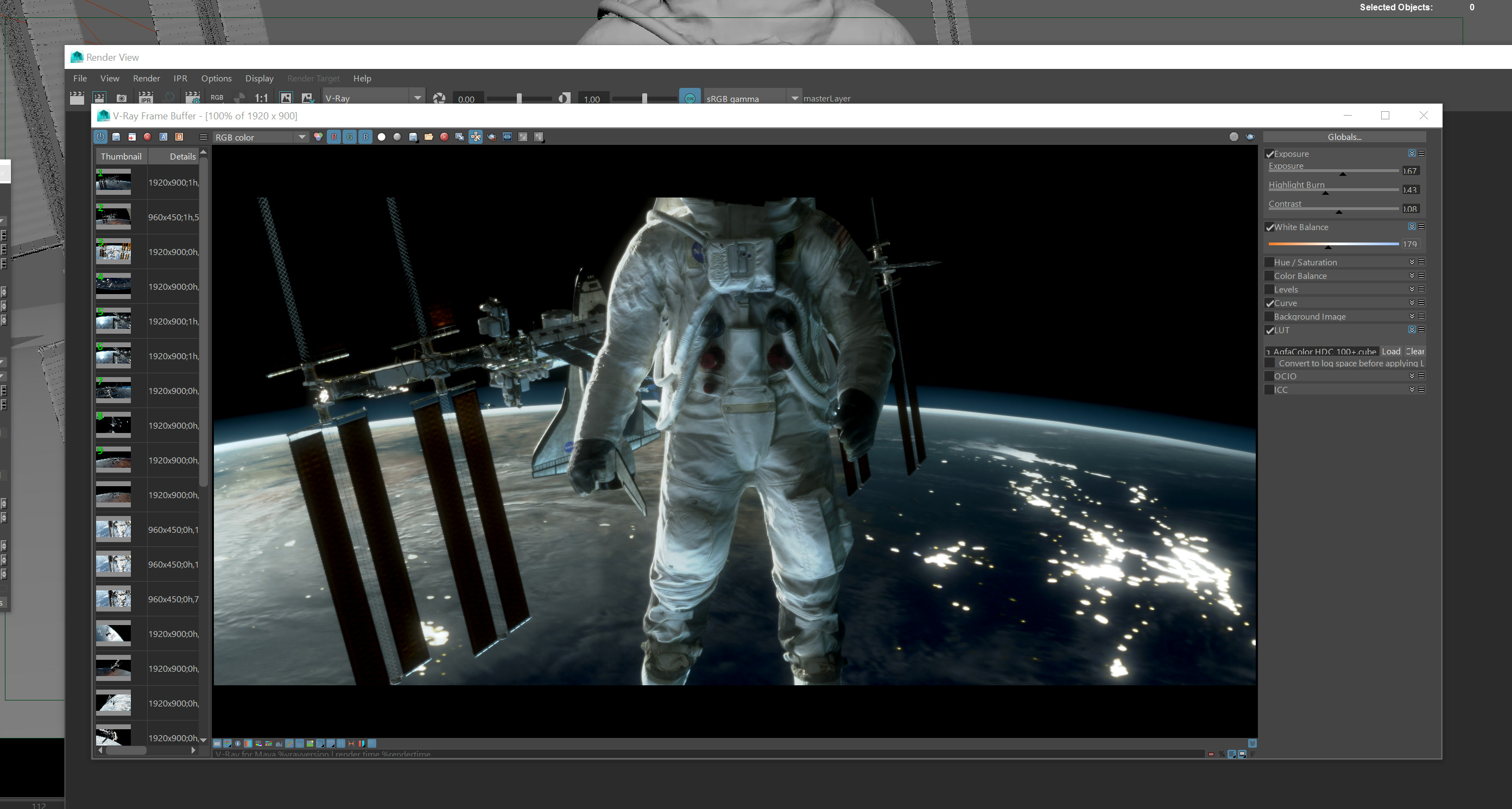
Task: Enable the ICC checkbox
Action: (x=1269, y=390)
